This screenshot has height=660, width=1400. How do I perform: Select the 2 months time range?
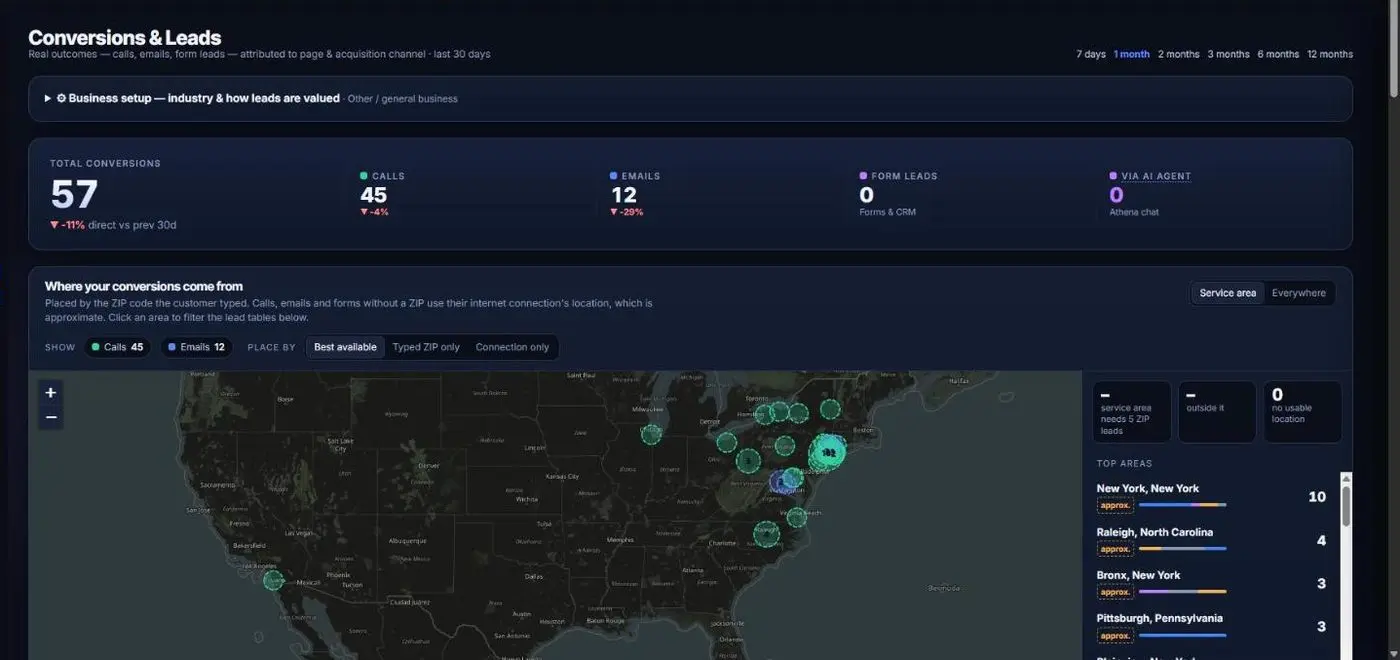click(1179, 54)
